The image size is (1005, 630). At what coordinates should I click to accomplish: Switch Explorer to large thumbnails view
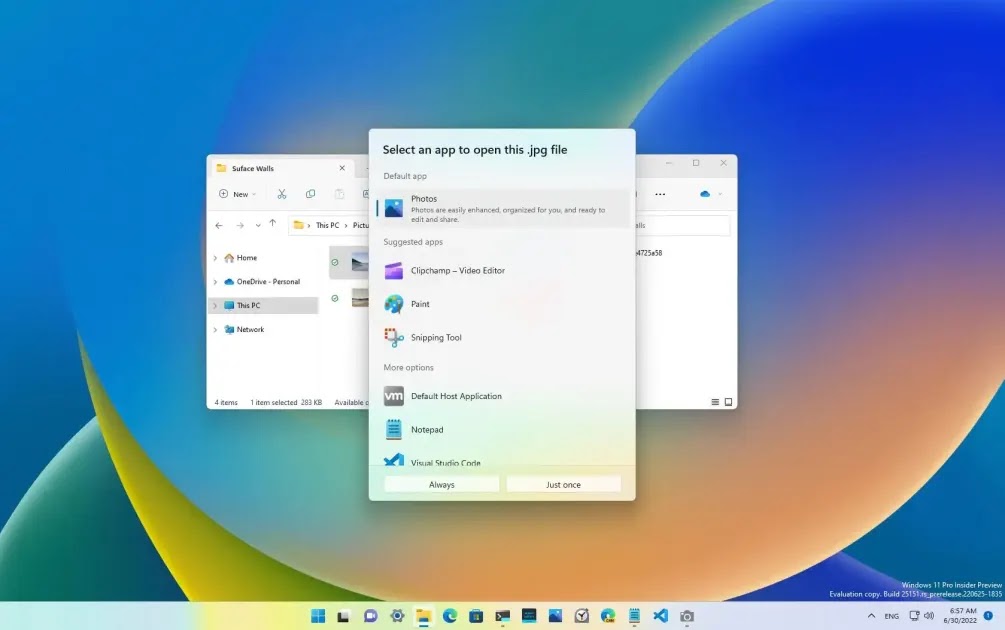click(x=728, y=402)
